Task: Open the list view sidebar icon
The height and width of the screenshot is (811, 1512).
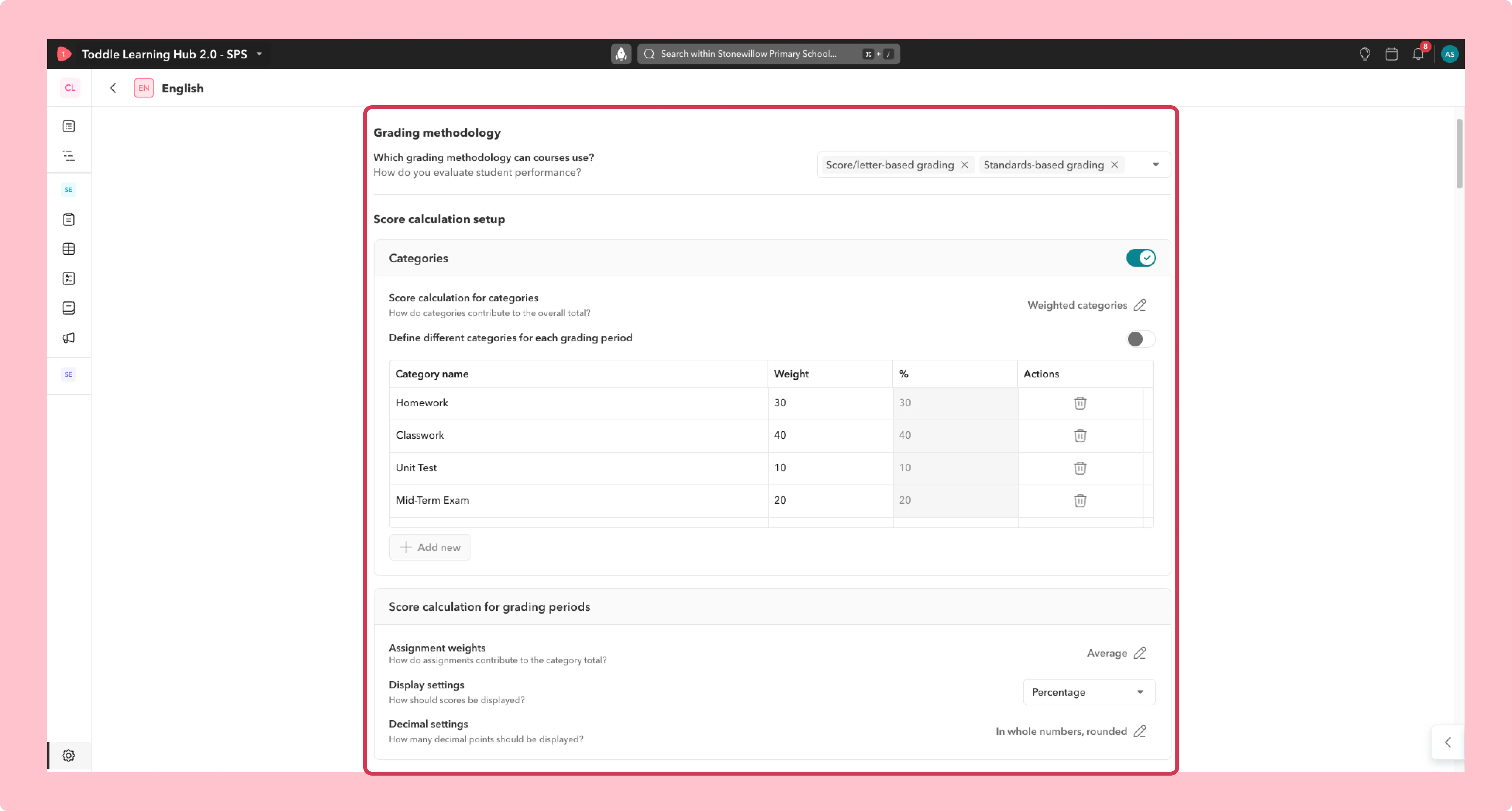Action: [69, 126]
